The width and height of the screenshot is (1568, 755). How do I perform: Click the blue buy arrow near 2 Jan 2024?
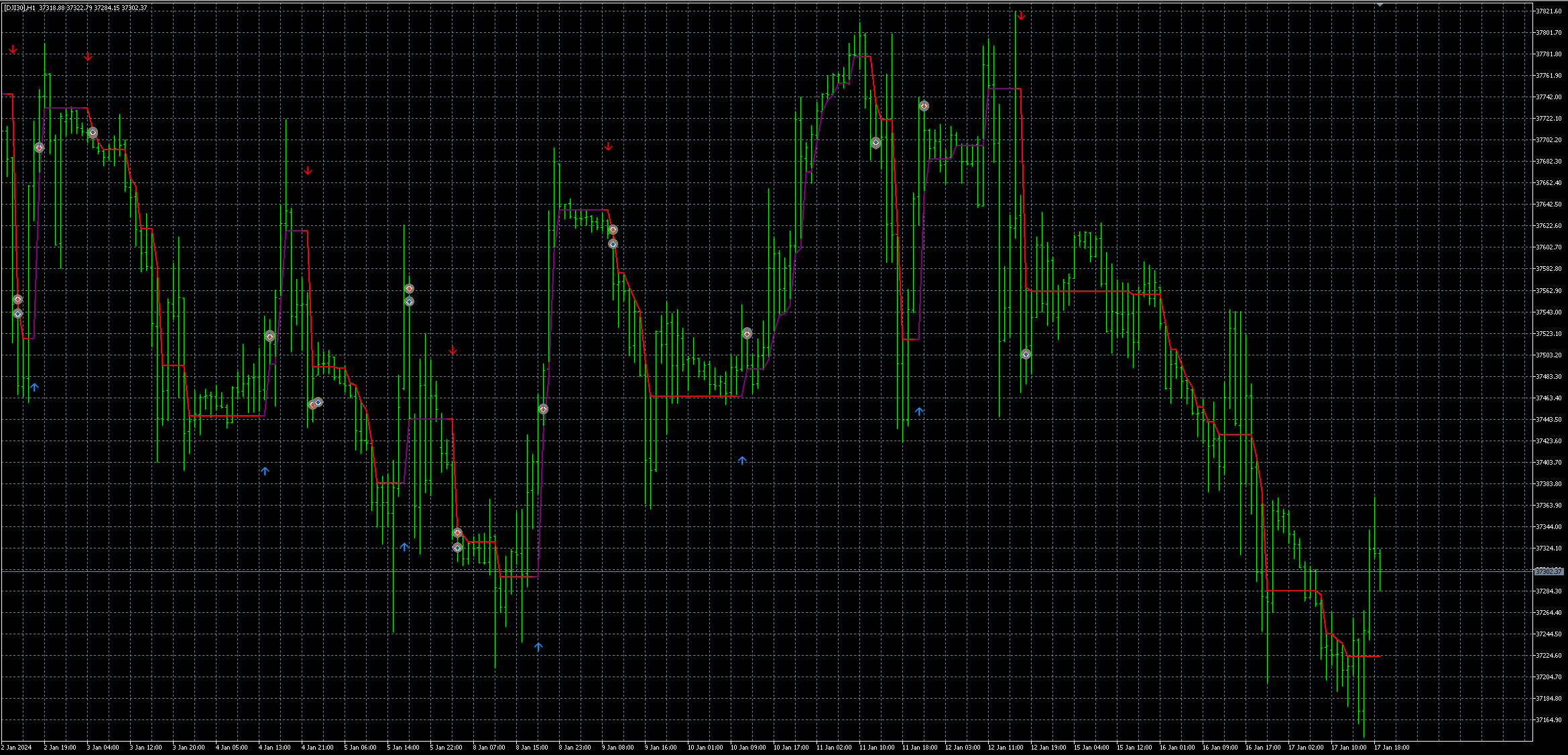point(34,388)
